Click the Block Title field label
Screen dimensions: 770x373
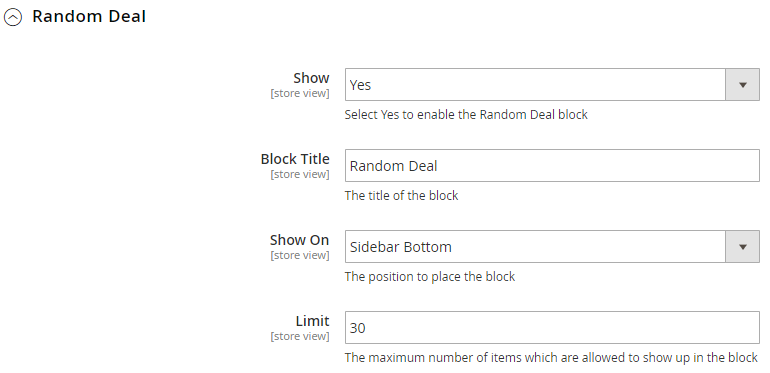pyautogui.click(x=295, y=159)
